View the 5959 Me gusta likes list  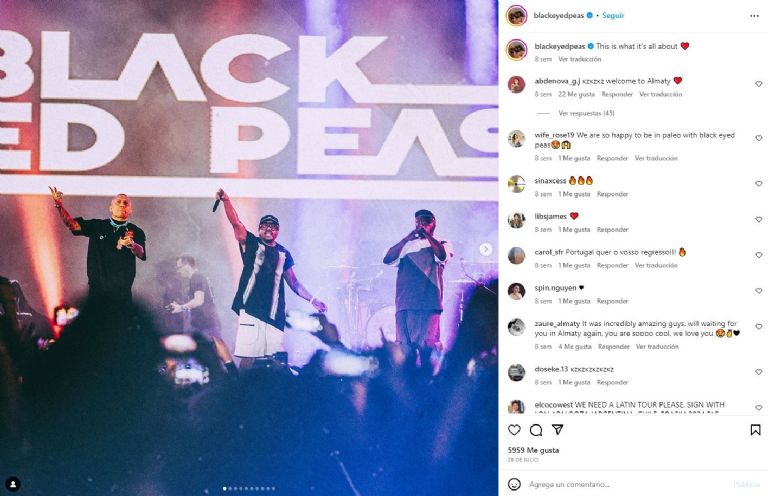pos(533,450)
